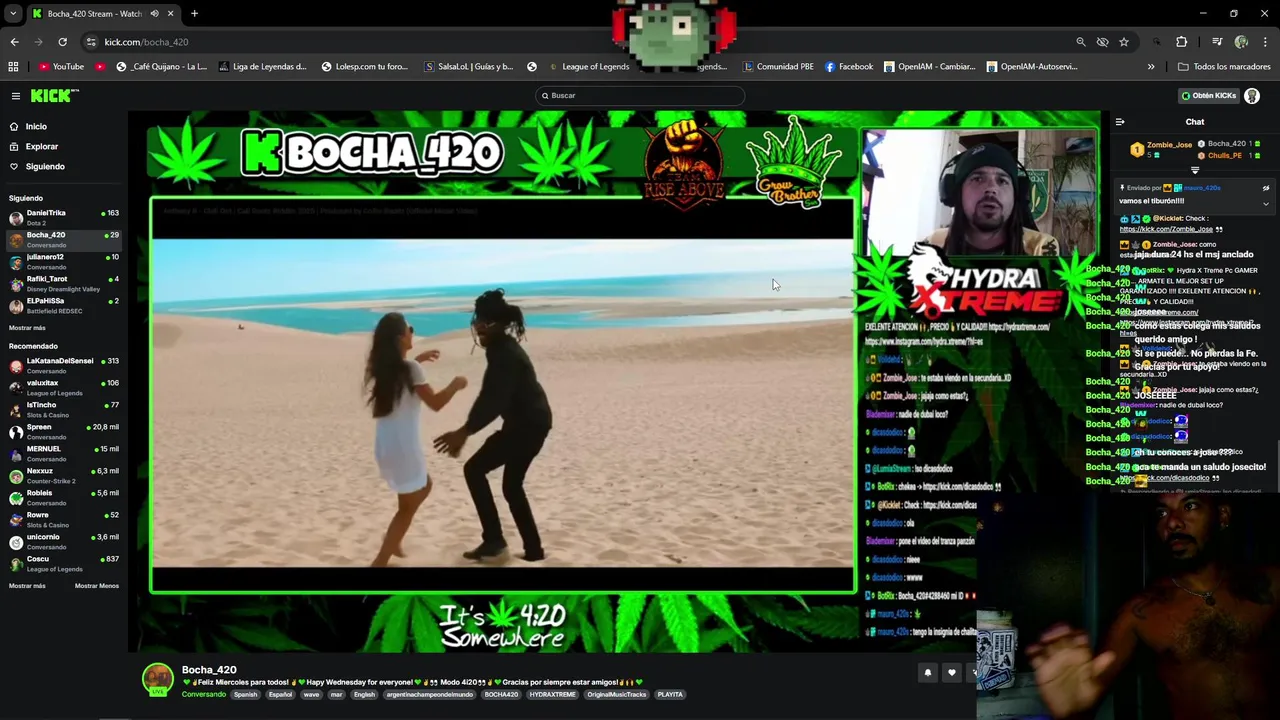Open the tab search dropdown arrow
Image resolution: width=1280 pixels, height=720 pixels.
tap(13, 14)
